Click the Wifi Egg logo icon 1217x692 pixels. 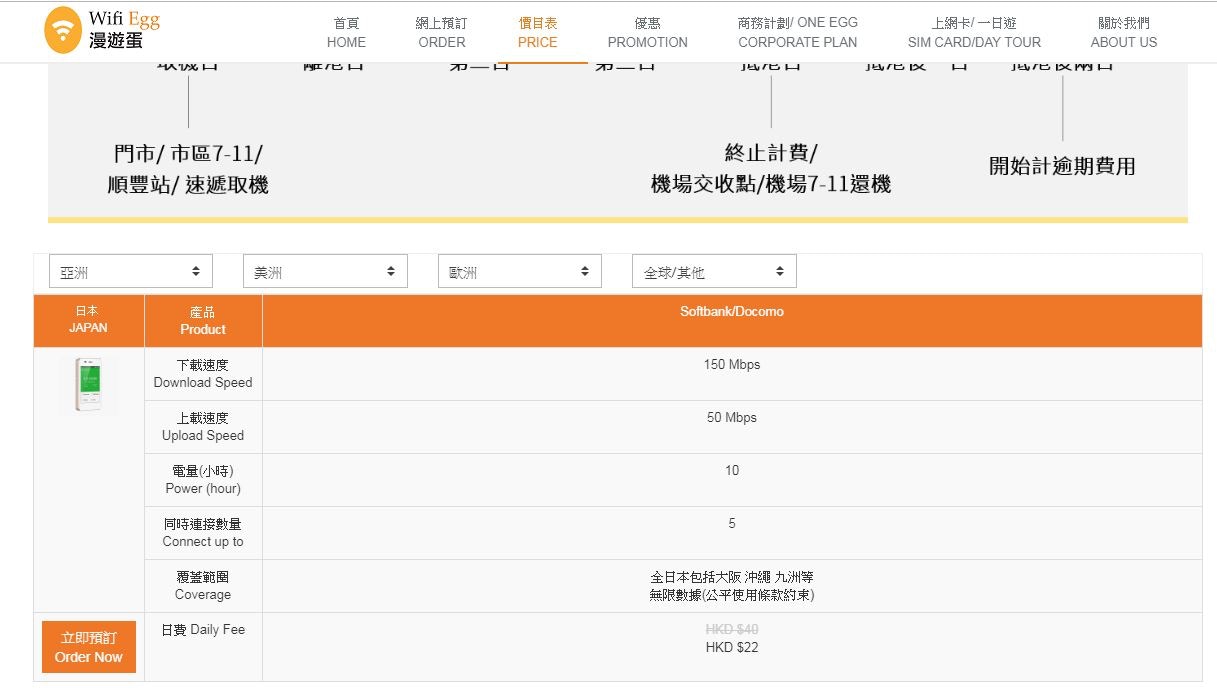click(63, 31)
